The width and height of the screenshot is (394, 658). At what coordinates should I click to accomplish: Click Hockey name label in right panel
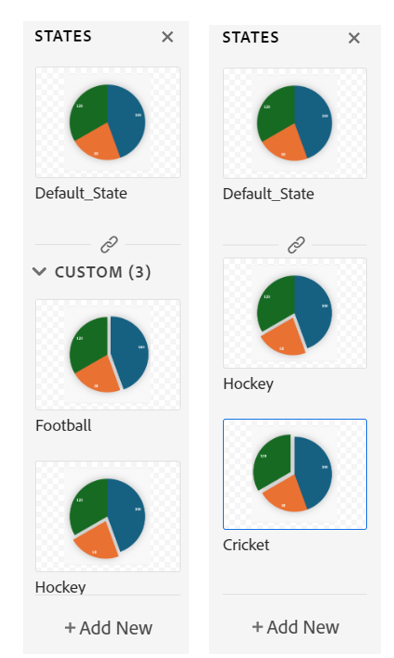click(x=248, y=384)
